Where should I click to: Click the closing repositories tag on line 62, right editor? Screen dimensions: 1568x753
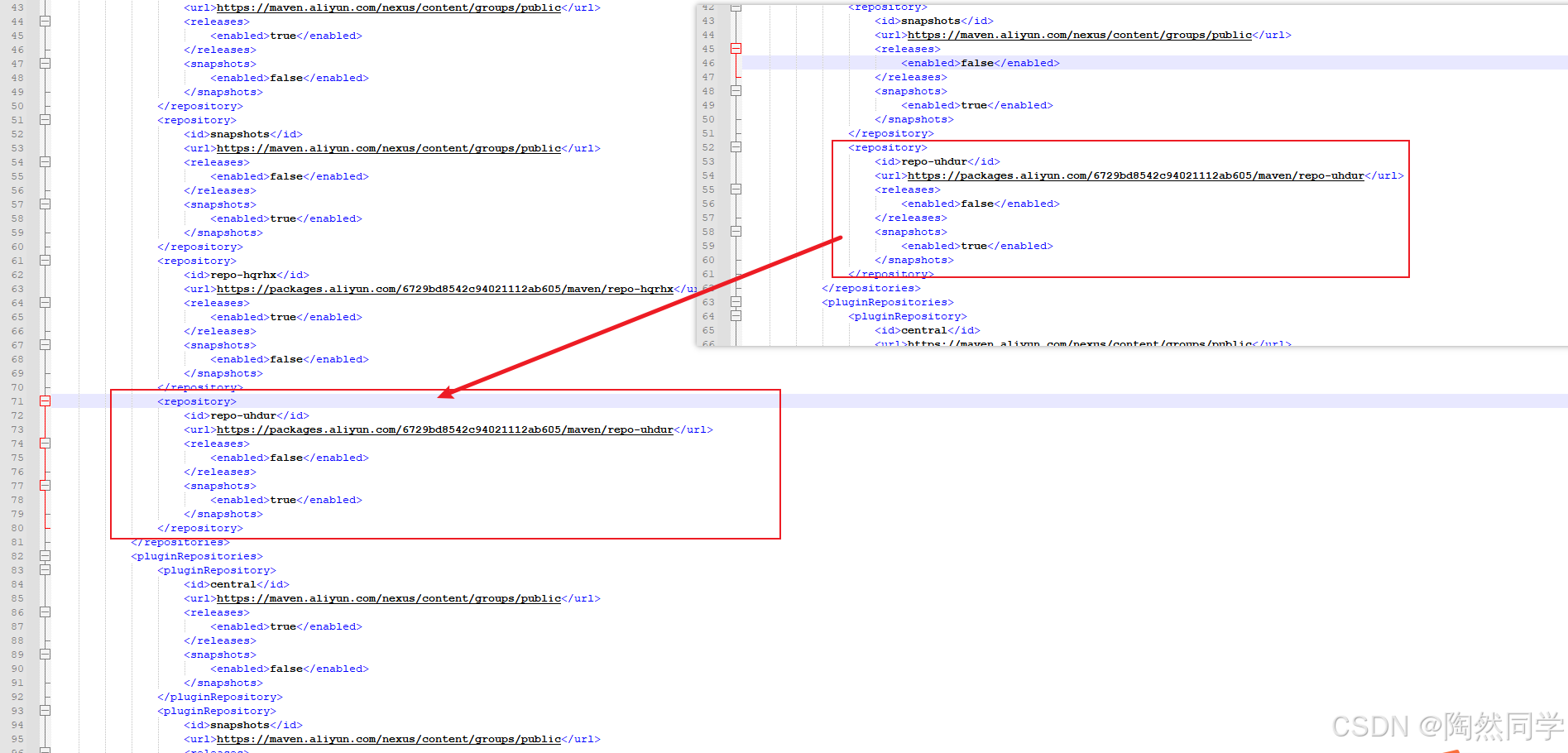coord(871,288)
